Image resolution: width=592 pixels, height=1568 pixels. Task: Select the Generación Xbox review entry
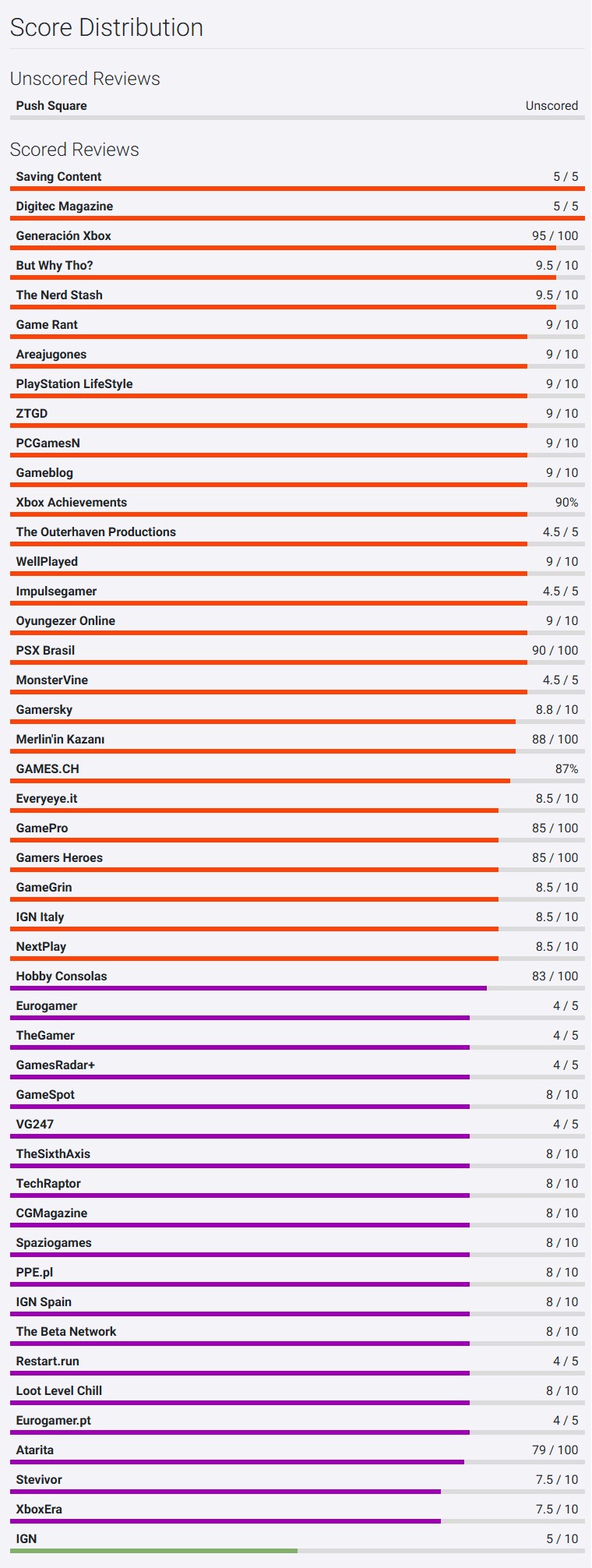[64, 236]
